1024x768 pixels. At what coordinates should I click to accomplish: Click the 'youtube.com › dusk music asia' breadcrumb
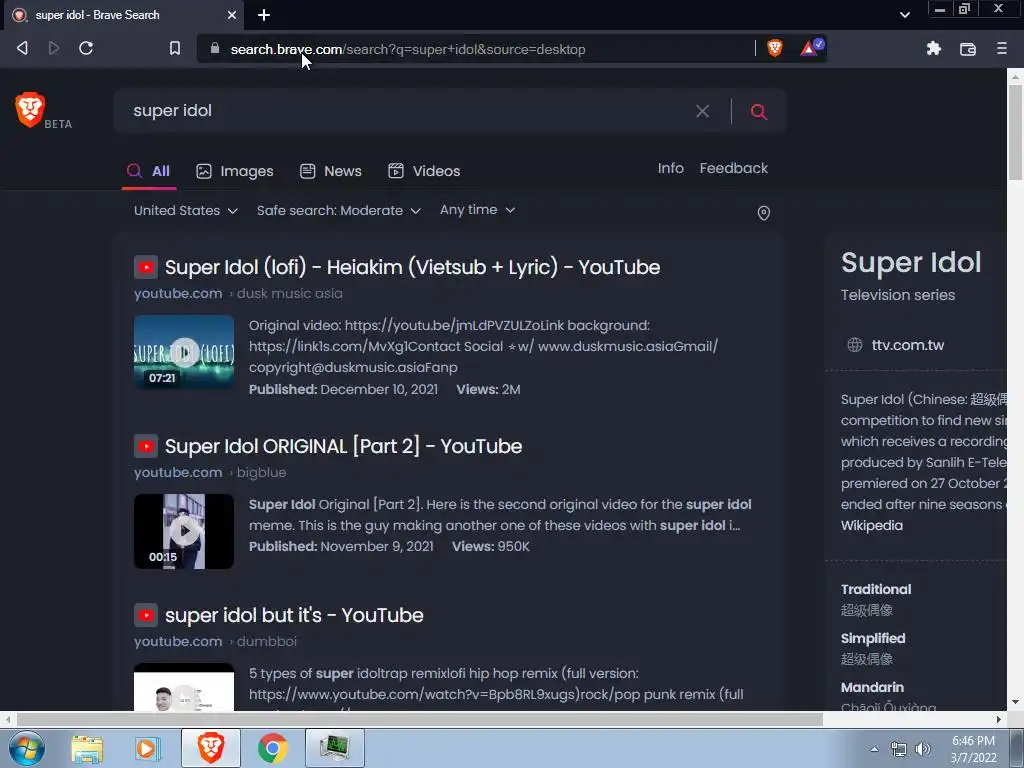point(238,294)
